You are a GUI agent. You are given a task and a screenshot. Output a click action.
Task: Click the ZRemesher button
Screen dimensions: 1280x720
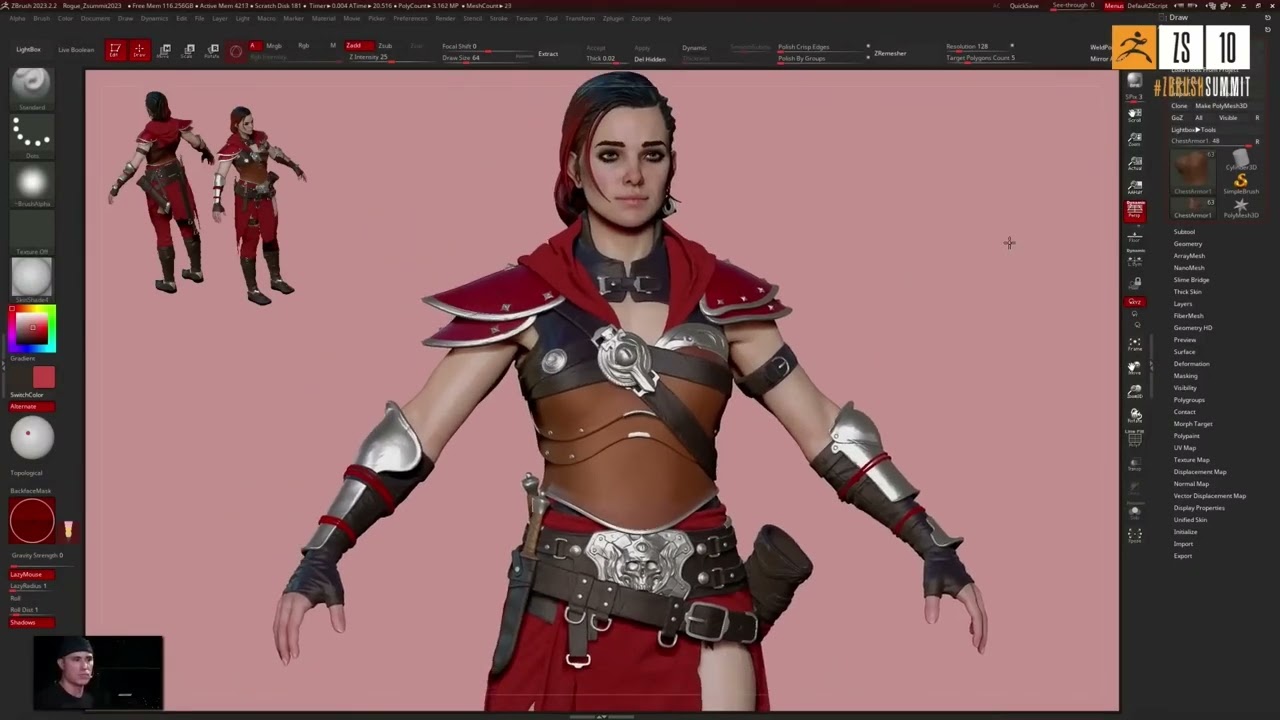pos(890,53)
